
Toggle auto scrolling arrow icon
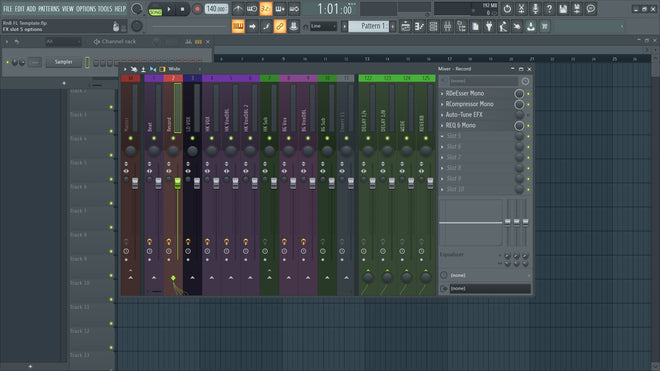coord(252,27)
